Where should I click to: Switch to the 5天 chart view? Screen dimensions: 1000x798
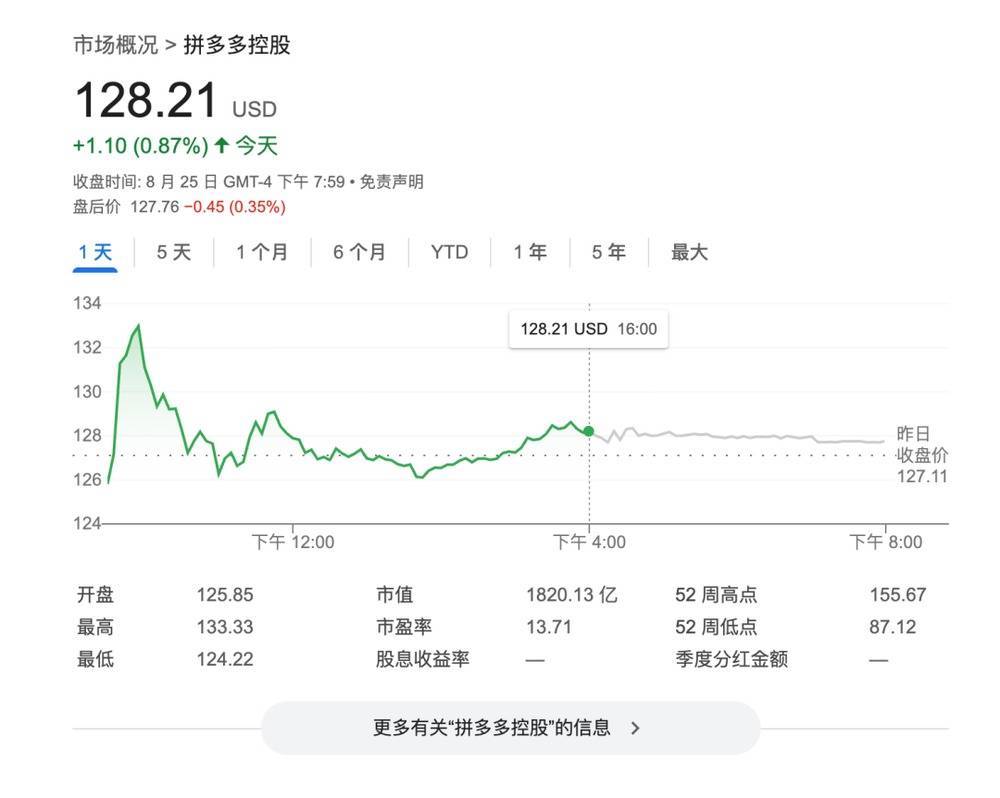[171, 252]
